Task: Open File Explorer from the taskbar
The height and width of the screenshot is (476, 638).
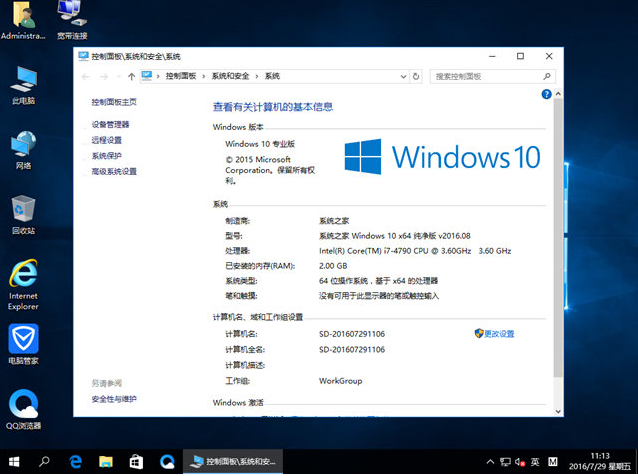Action: pyautogui.click(x=105, y=462)
